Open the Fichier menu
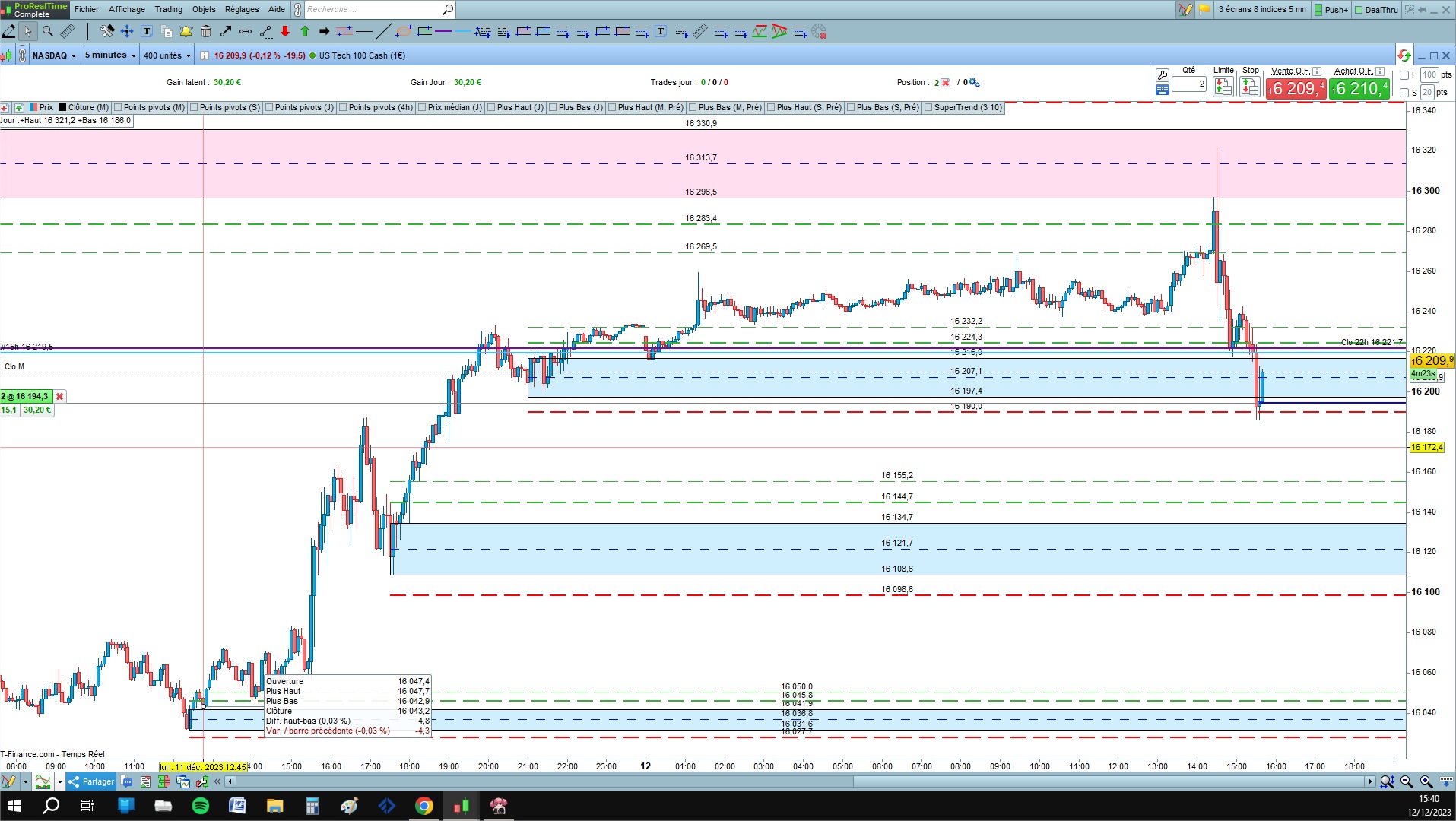This screenshot has width=1456, height=821. [87, 9]
